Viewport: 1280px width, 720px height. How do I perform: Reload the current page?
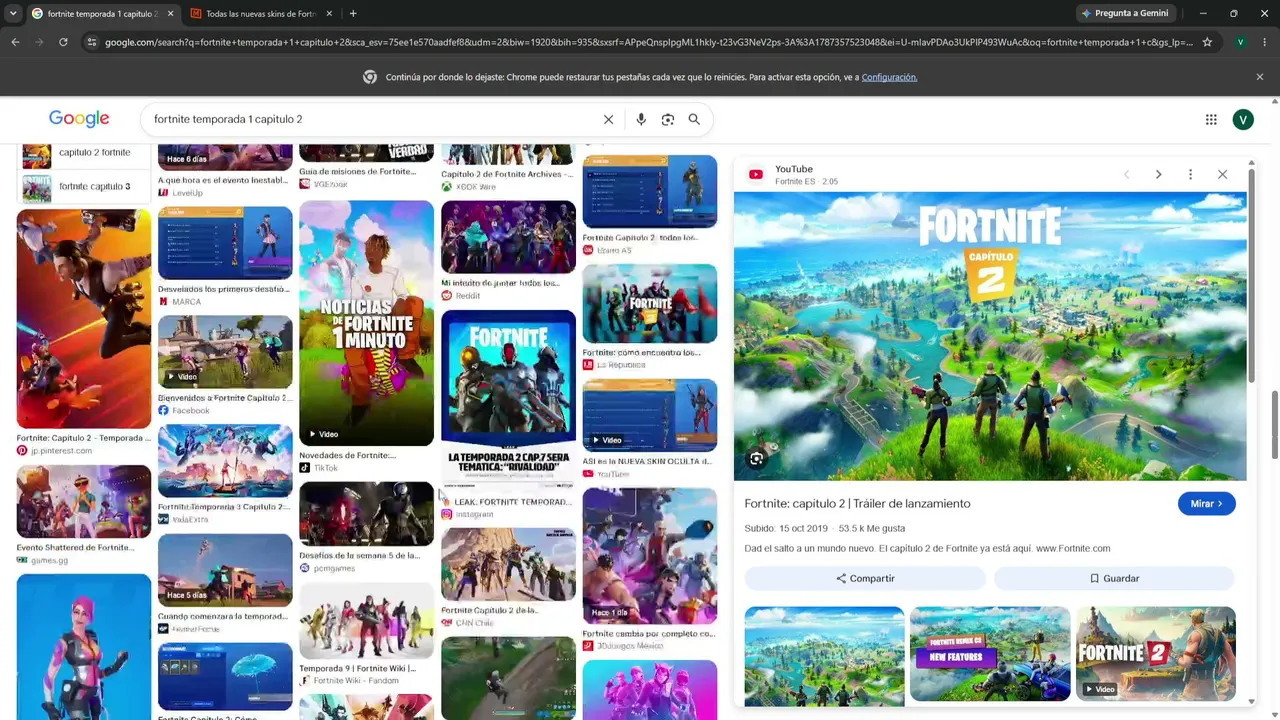[x=63, y=42]
